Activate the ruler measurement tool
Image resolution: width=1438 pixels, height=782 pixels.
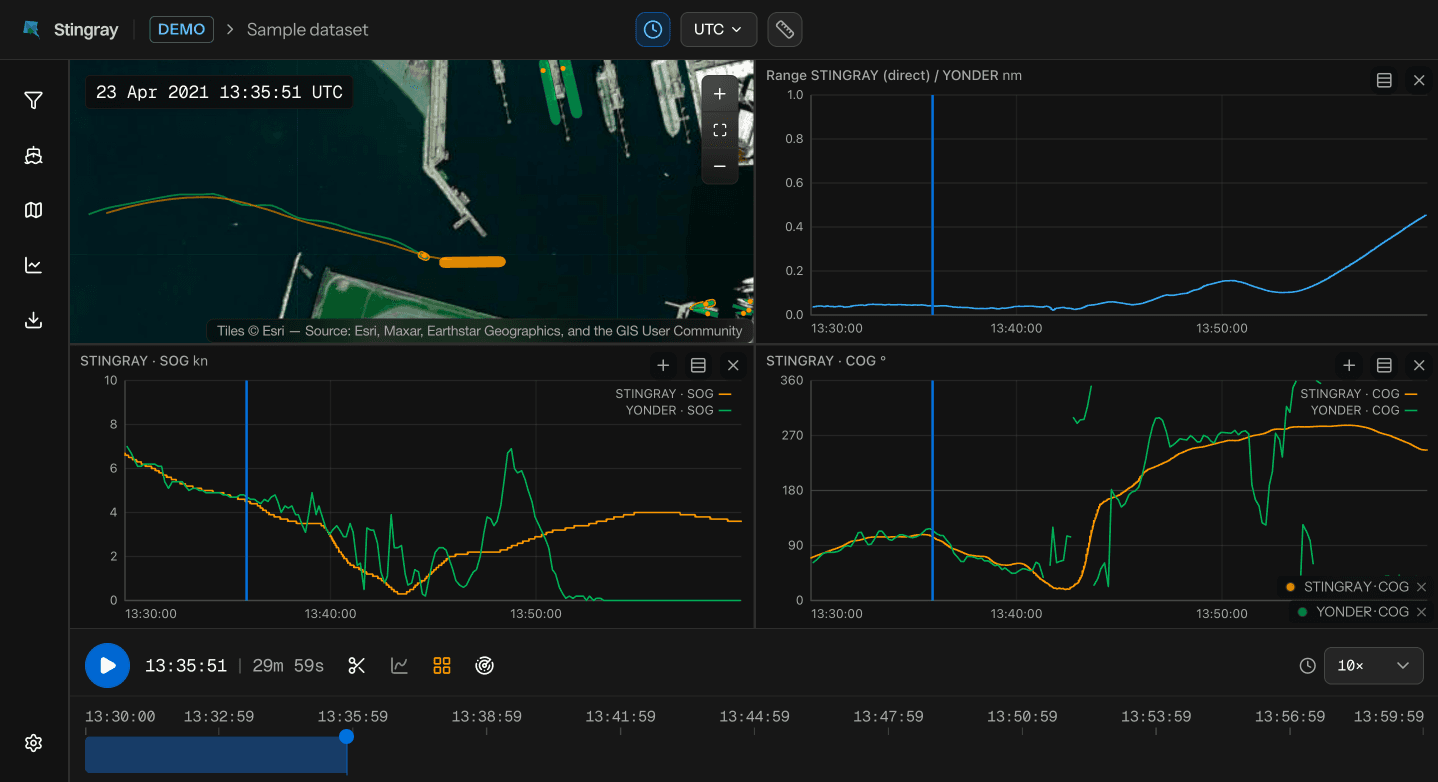(x=785, y=29)
